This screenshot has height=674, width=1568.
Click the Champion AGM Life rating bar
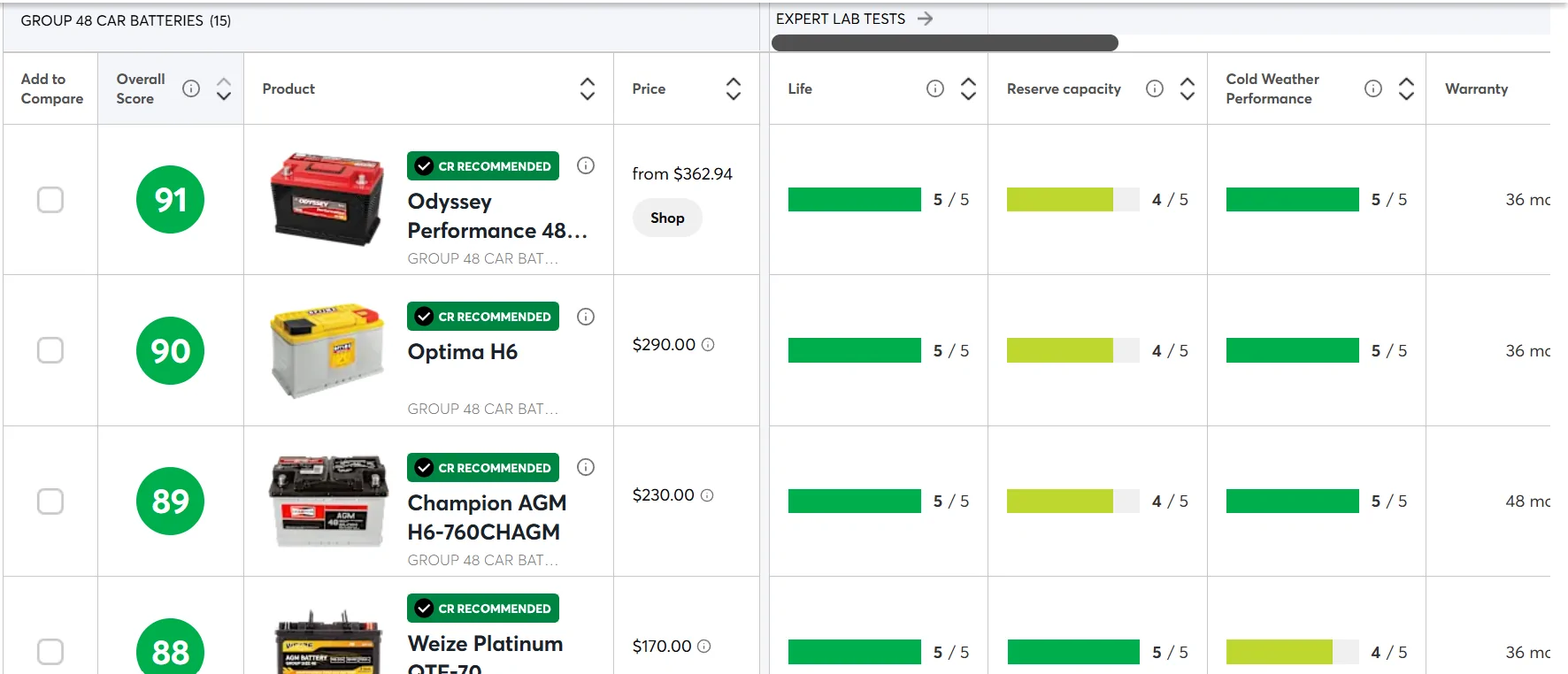[x=855, y=502]
